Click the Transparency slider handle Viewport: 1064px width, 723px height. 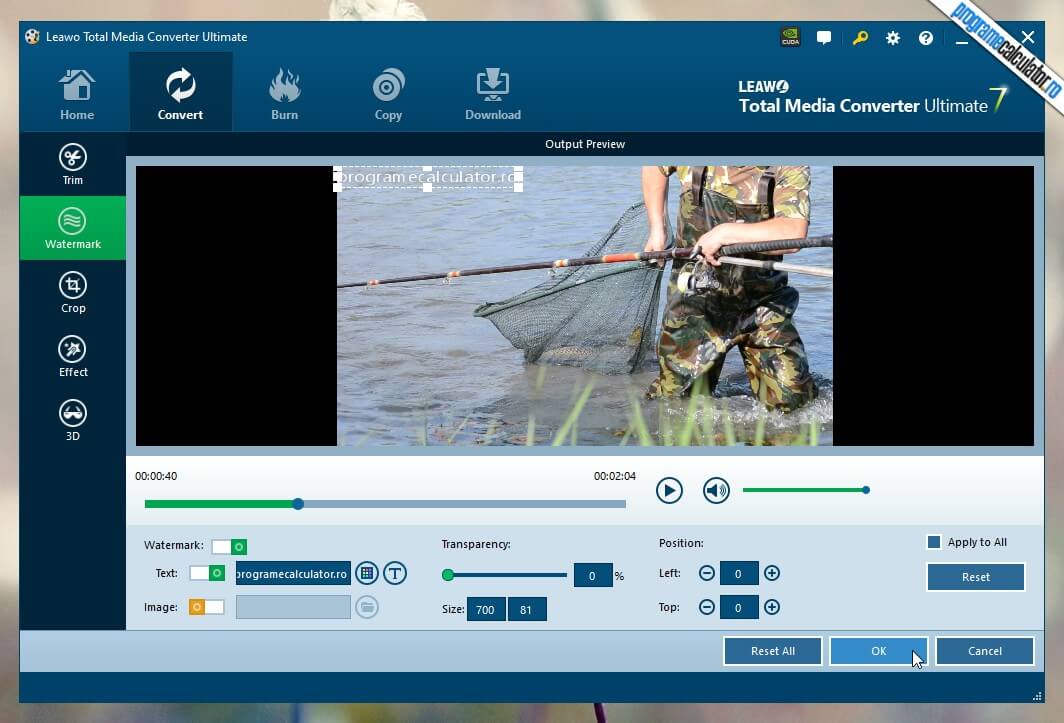tap(448, 575)
